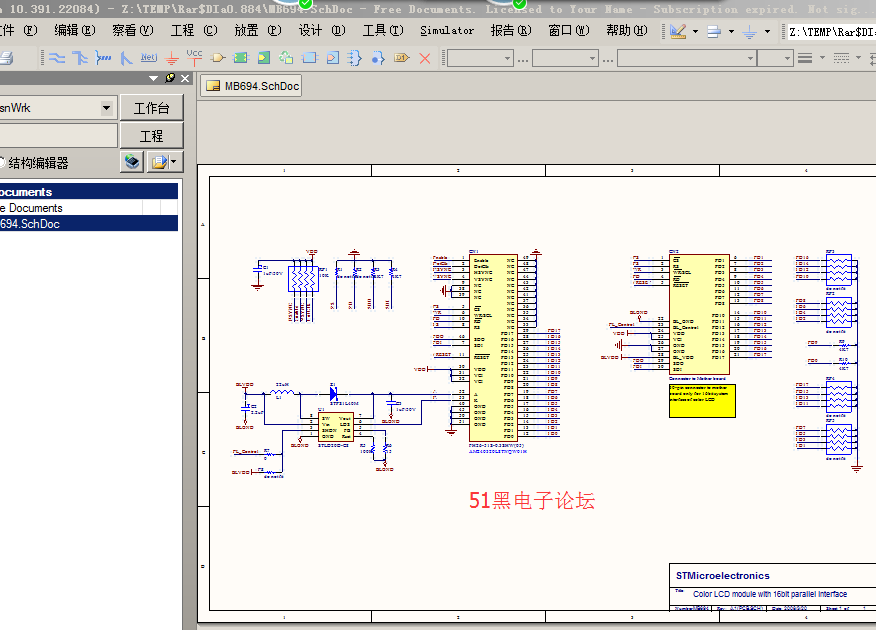Open the 报告(R) menu
The width and height of the screenshot is (876, 630).
(511, 30)
